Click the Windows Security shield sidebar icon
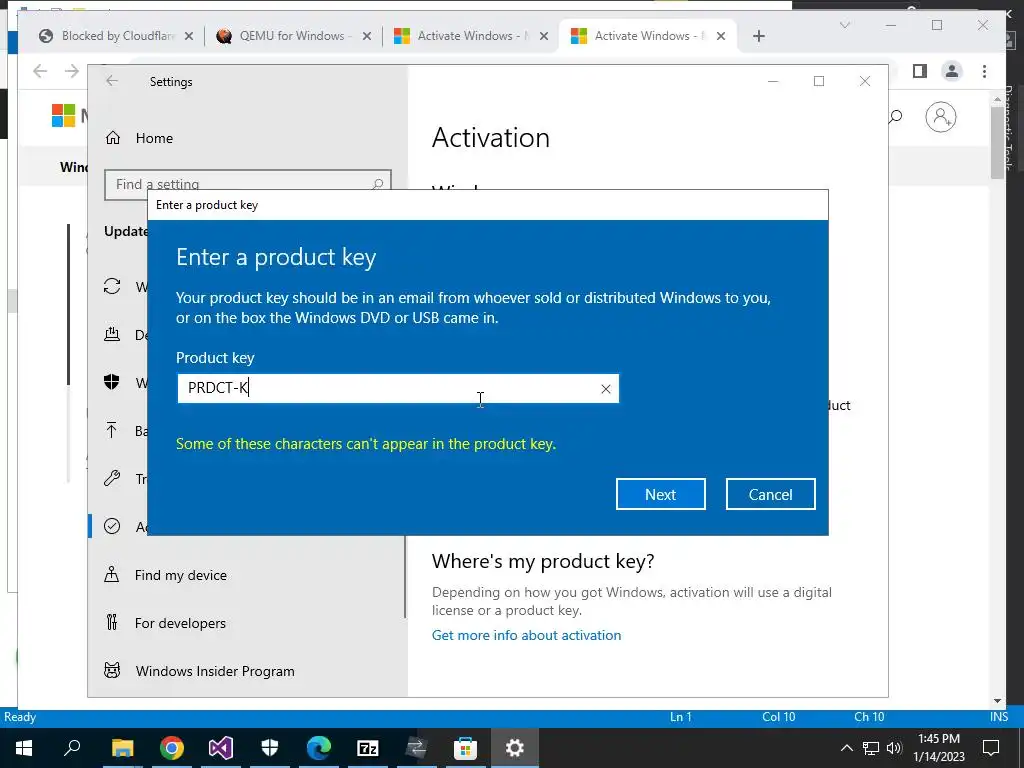 click(112, 382)
